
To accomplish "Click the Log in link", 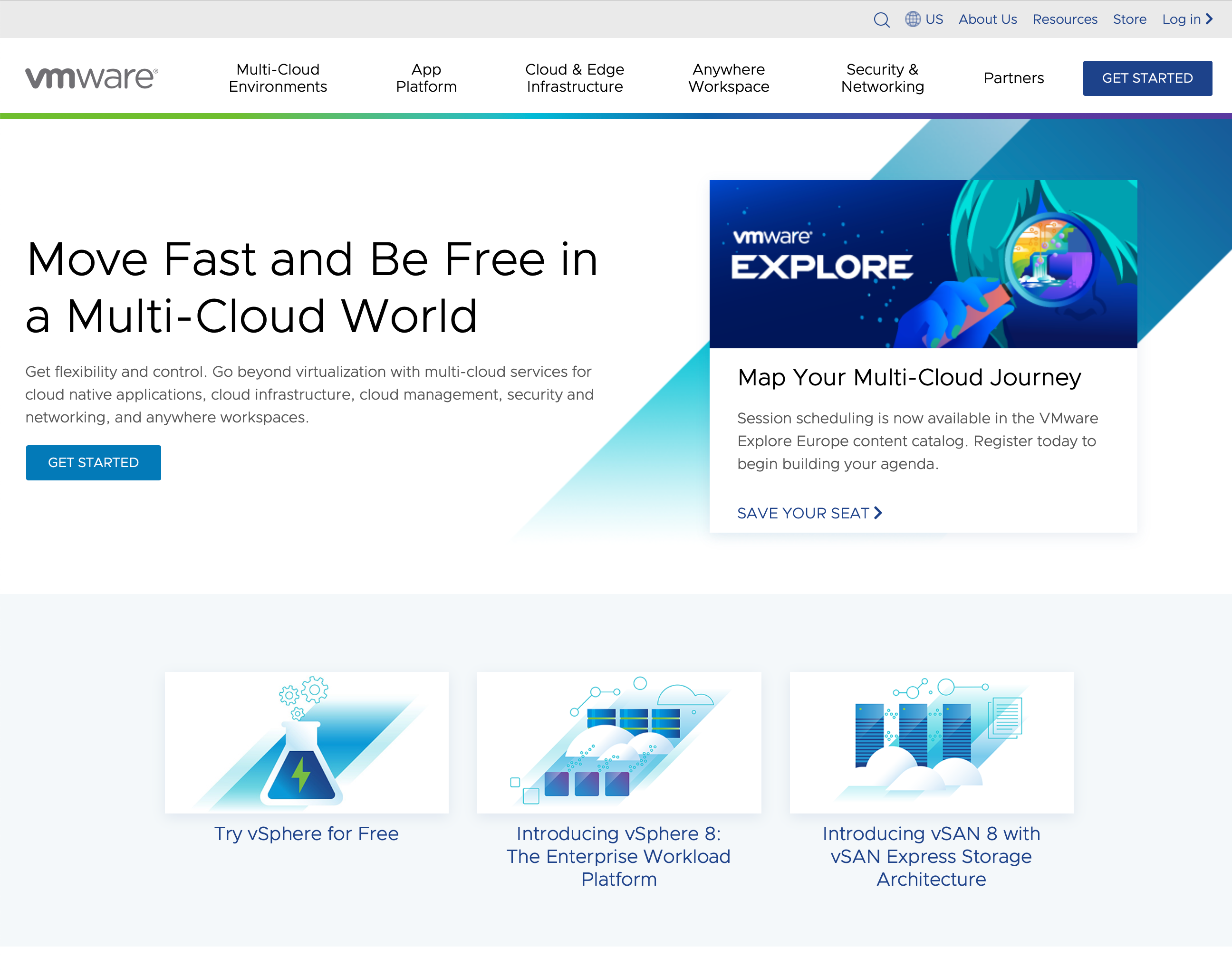I will (1181, 19).
